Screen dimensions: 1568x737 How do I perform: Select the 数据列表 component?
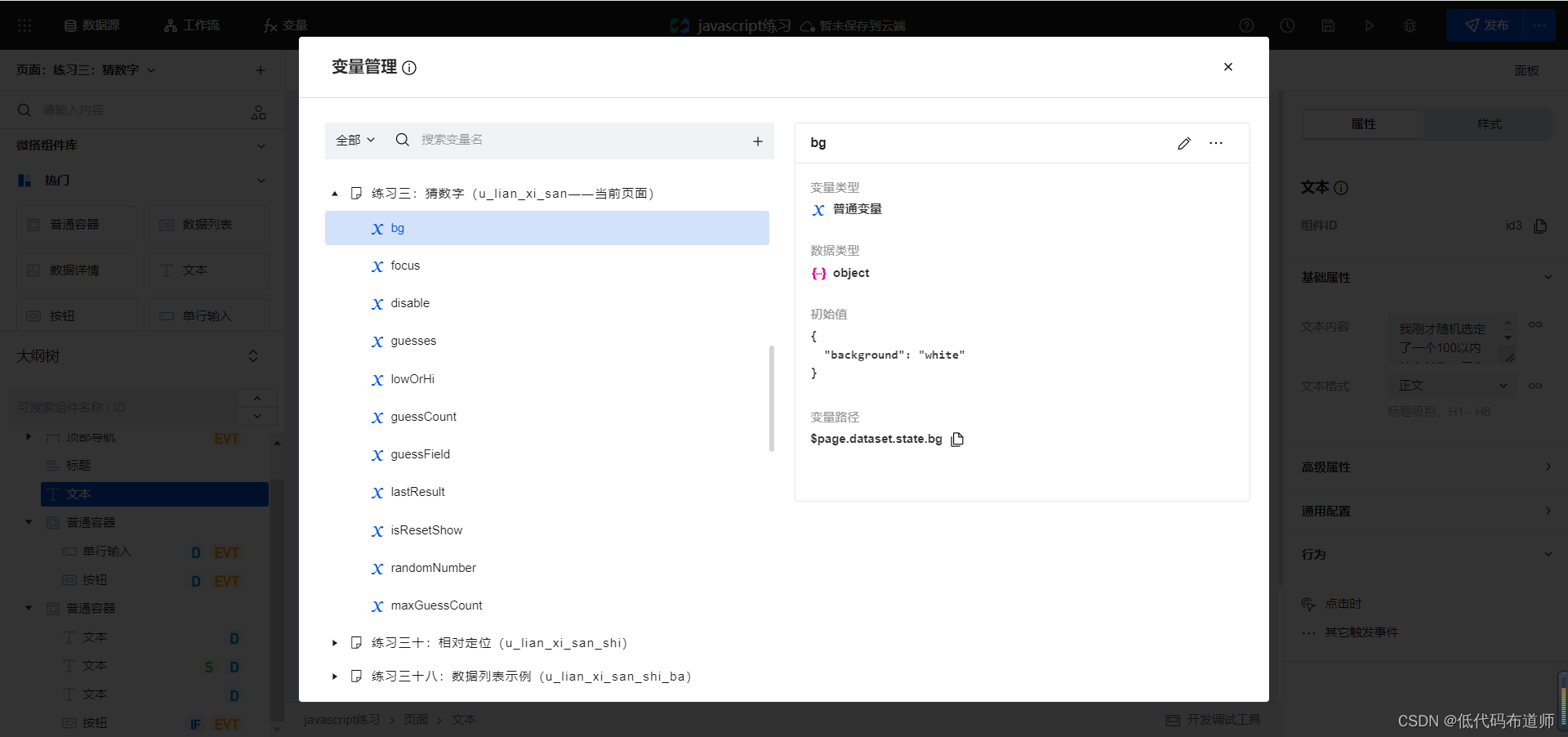[x=209, y=225]
